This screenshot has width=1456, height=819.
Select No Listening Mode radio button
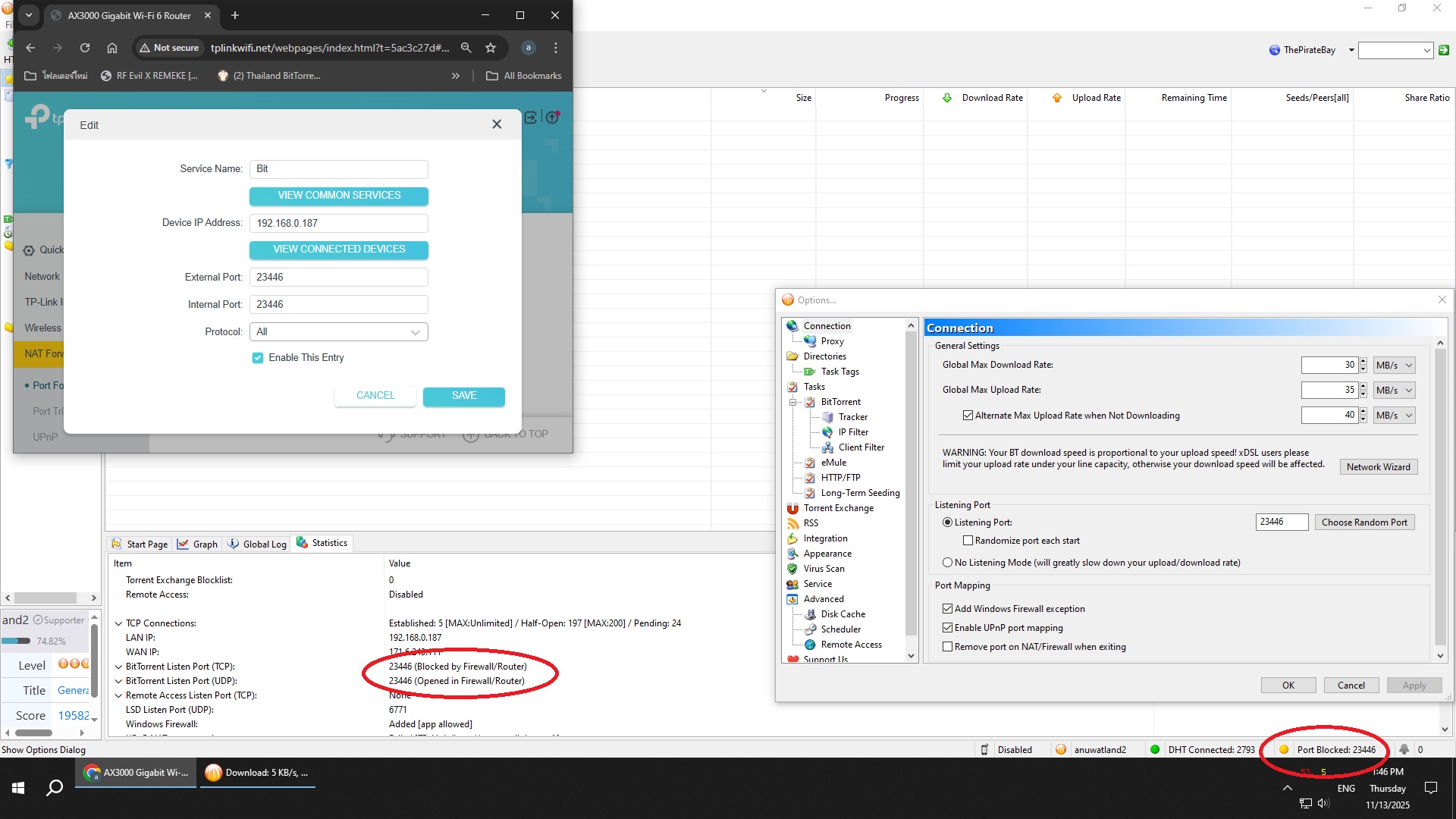[x=947, y=563]
